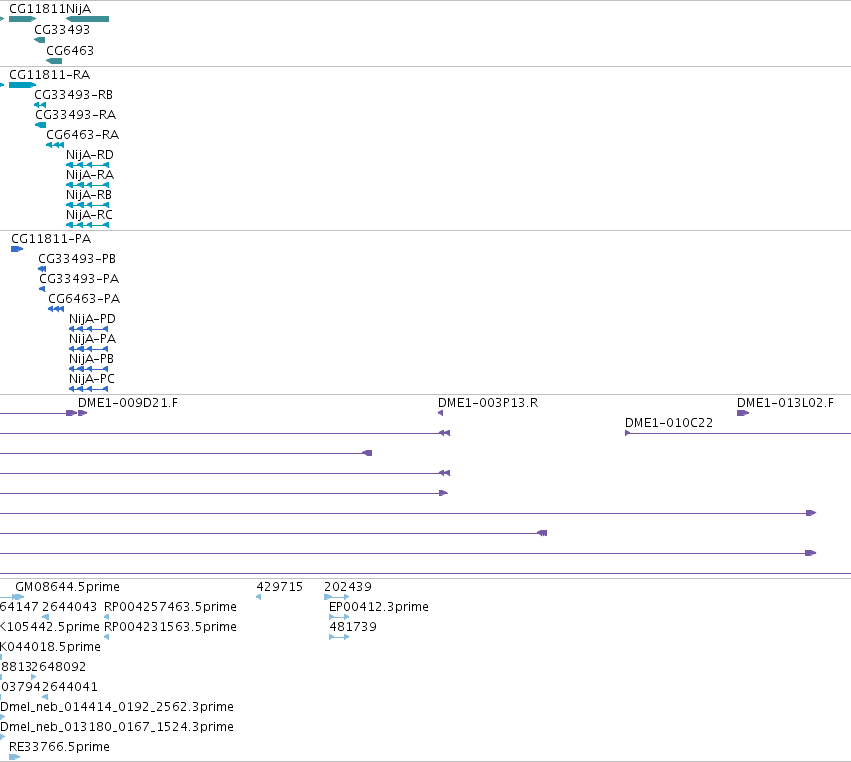The image size is (851, 762).
Task: Click the small purple arrow under DME1-003P13.R
Action: pos(441,414)
